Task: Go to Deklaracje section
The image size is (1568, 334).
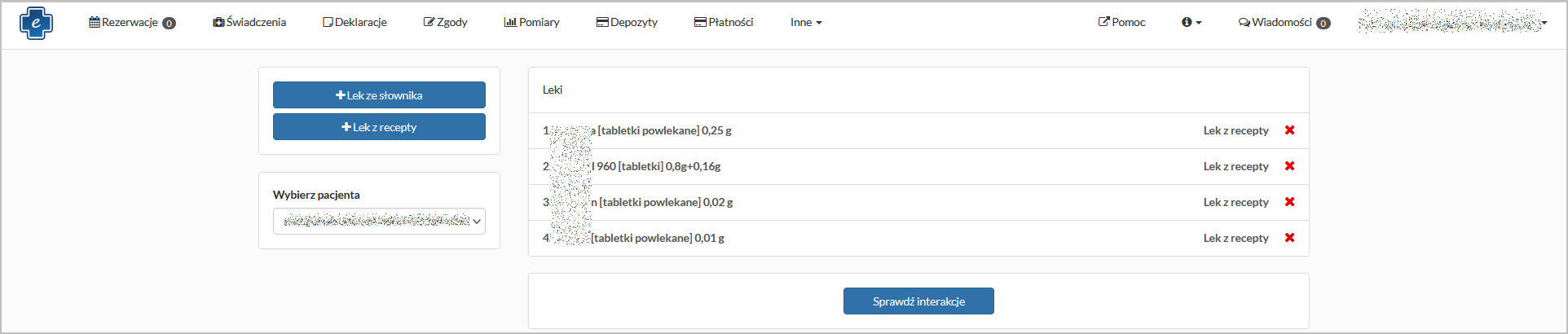Action: point(355,23)
